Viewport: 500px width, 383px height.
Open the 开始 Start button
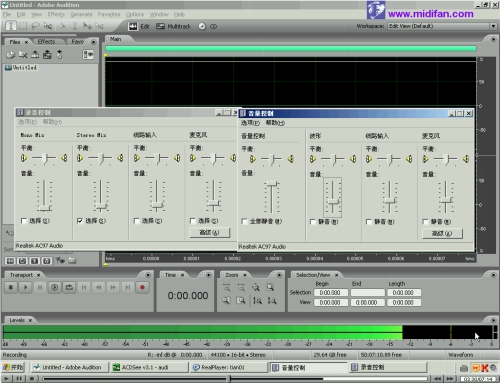[x=13, y=367]
